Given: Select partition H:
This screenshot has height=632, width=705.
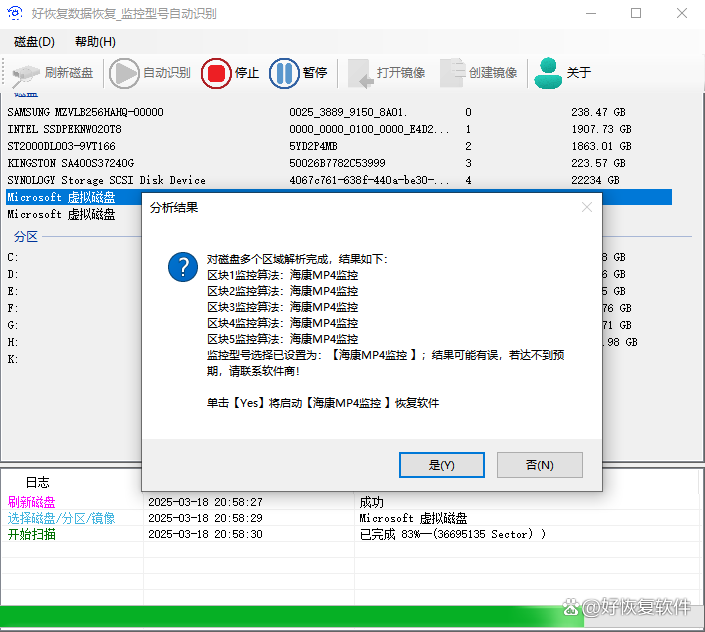Looking at the screenshot, I should click(13, 342).
